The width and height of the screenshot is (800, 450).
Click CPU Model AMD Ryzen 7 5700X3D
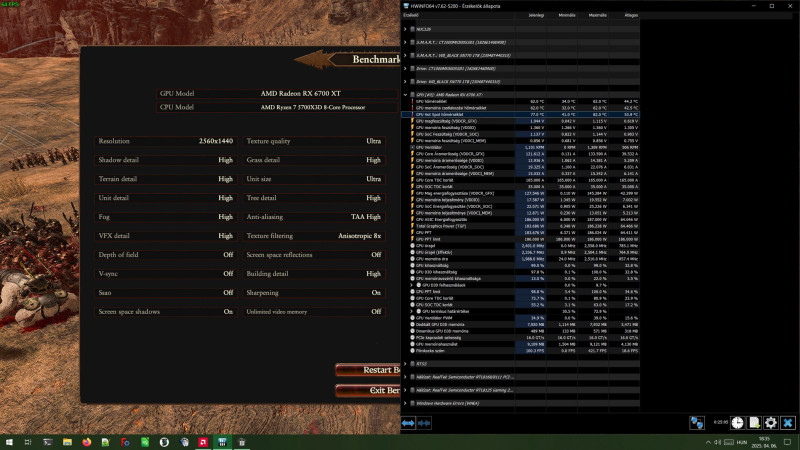tap(277, 107)
